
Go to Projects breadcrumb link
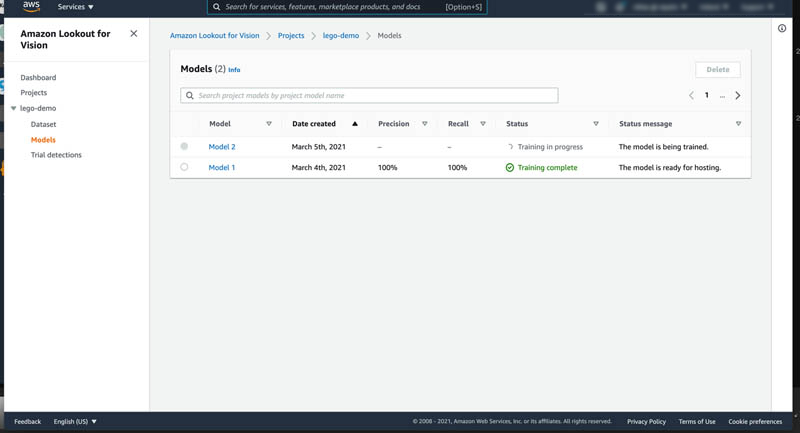pyautogui.click(x=291, y=36)
